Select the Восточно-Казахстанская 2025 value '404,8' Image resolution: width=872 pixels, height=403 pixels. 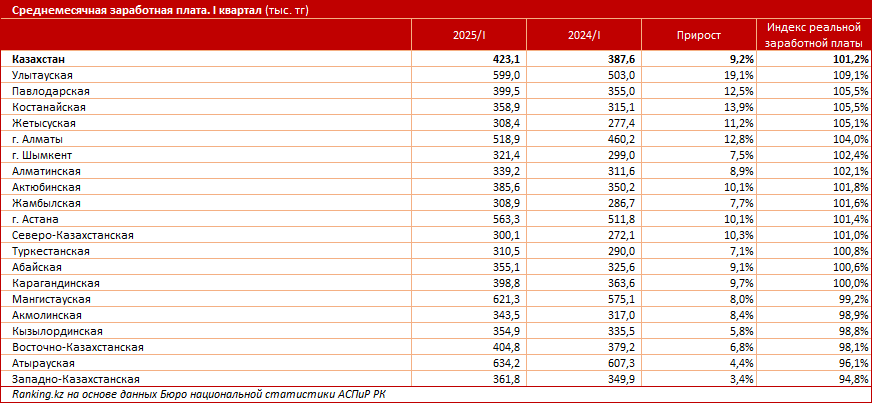[508, 347]
